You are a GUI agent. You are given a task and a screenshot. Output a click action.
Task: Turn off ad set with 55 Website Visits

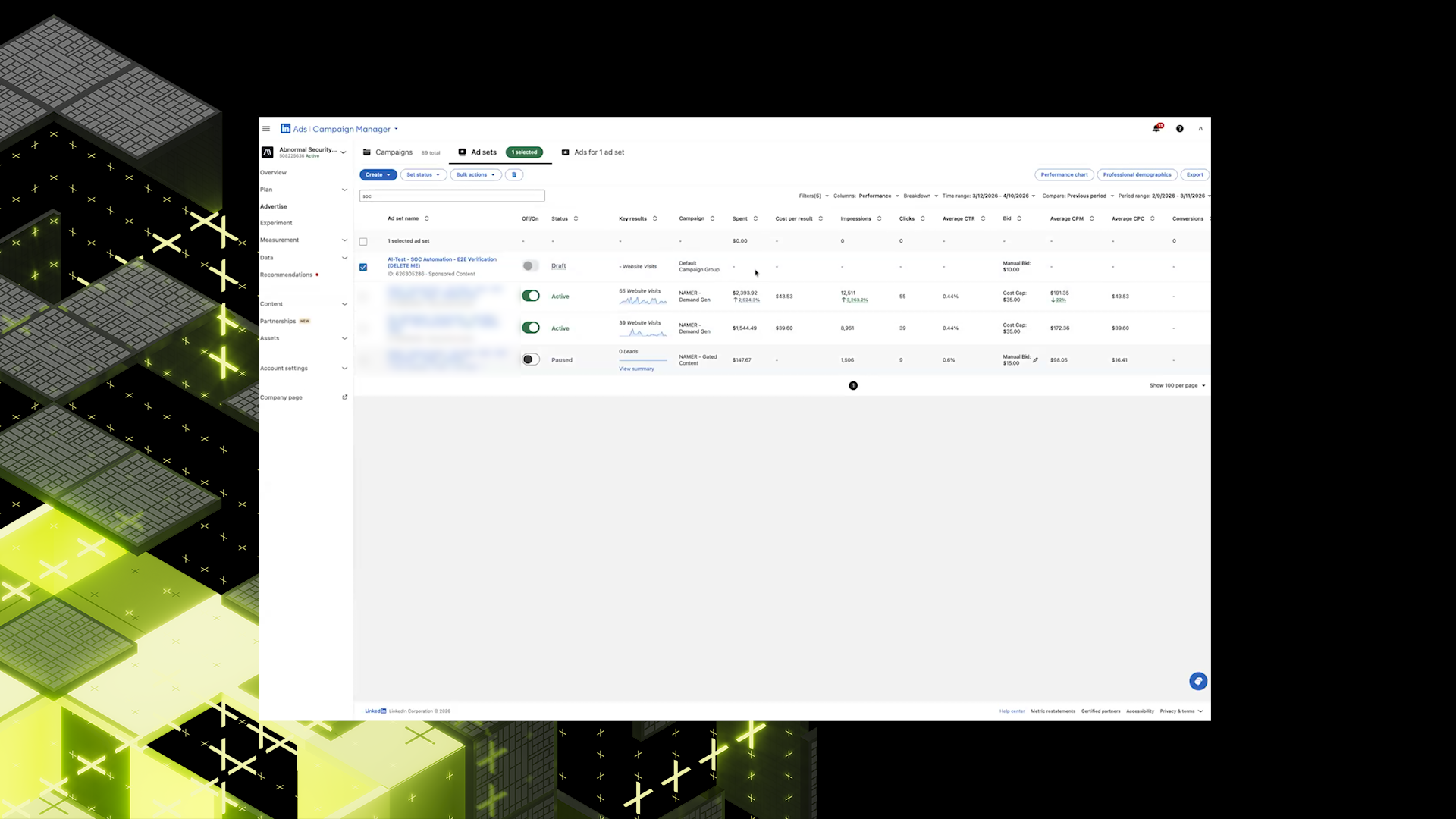[x=531, y=297]
